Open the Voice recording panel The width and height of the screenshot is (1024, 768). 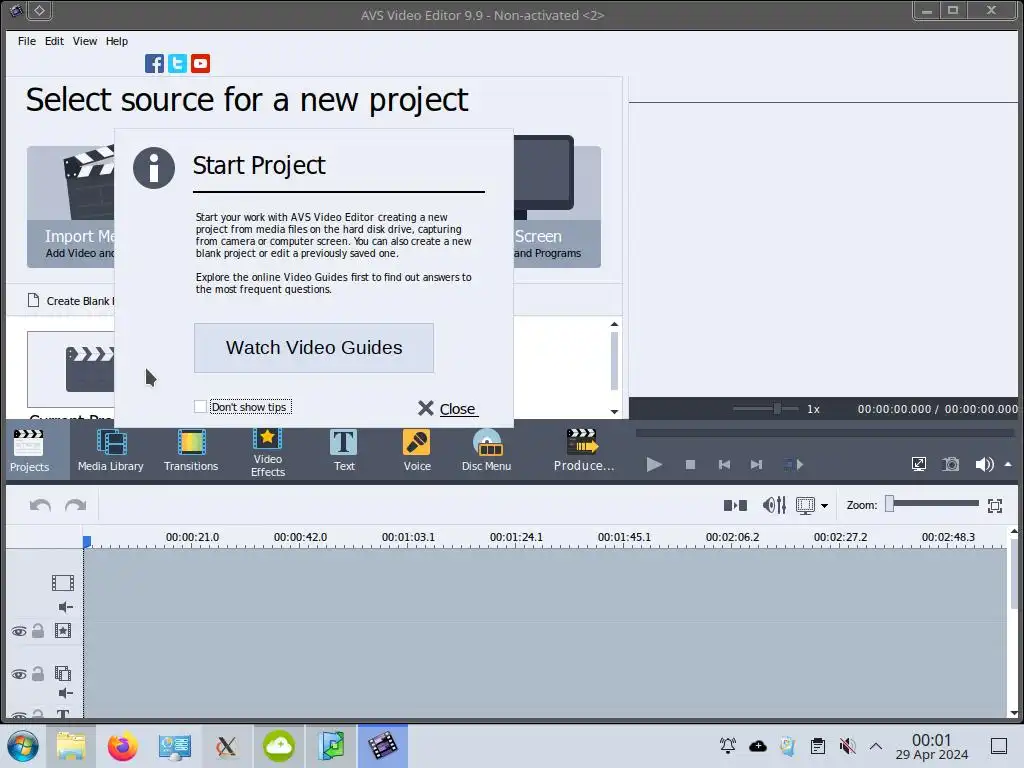(417, 451)
